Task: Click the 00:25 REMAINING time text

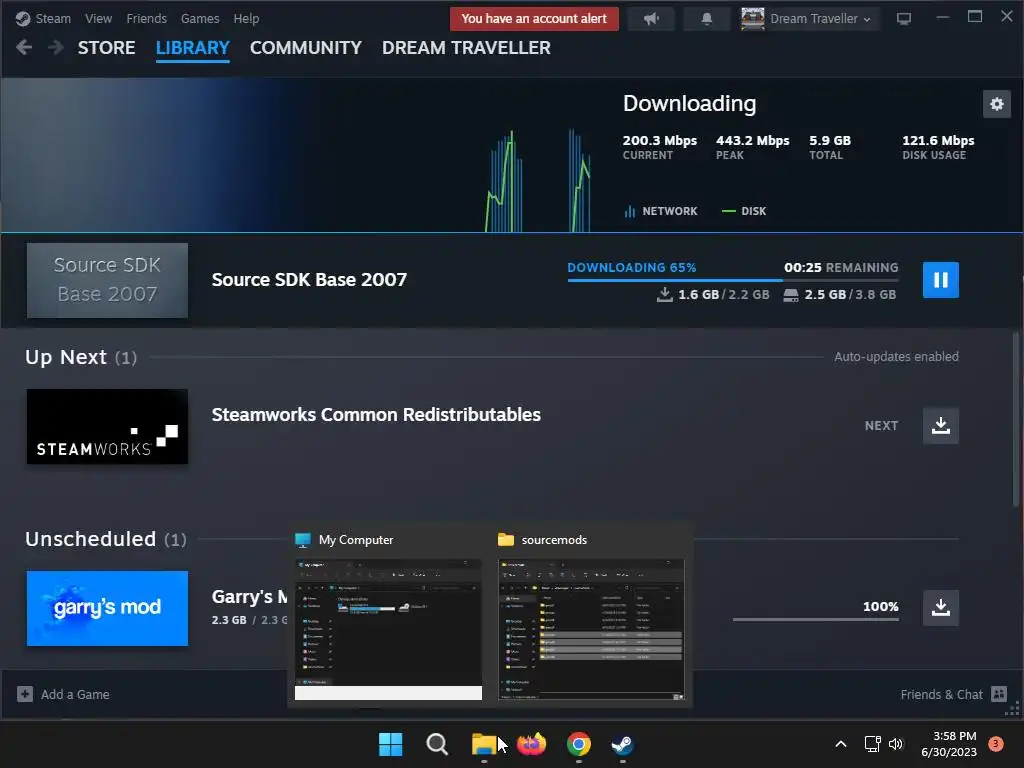Action: 841,267
